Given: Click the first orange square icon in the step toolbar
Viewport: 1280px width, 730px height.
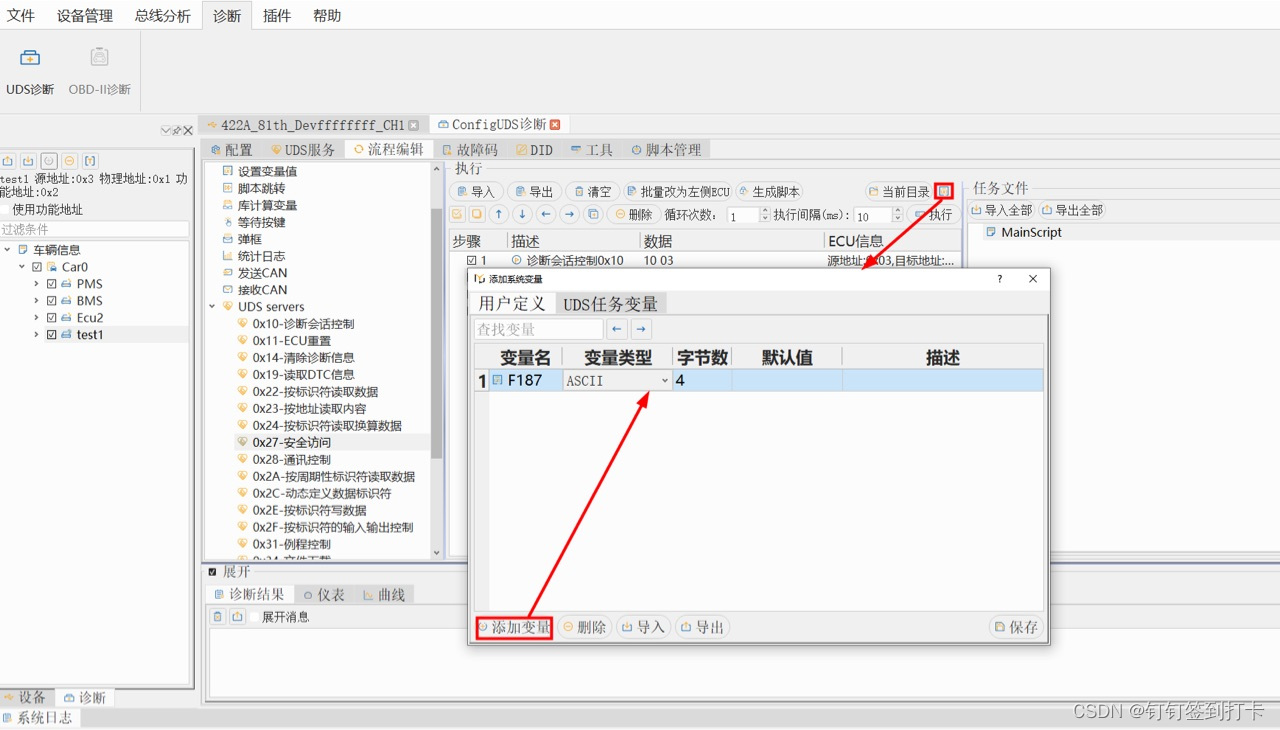Looking at the screenshot, I should coord(457,214).
